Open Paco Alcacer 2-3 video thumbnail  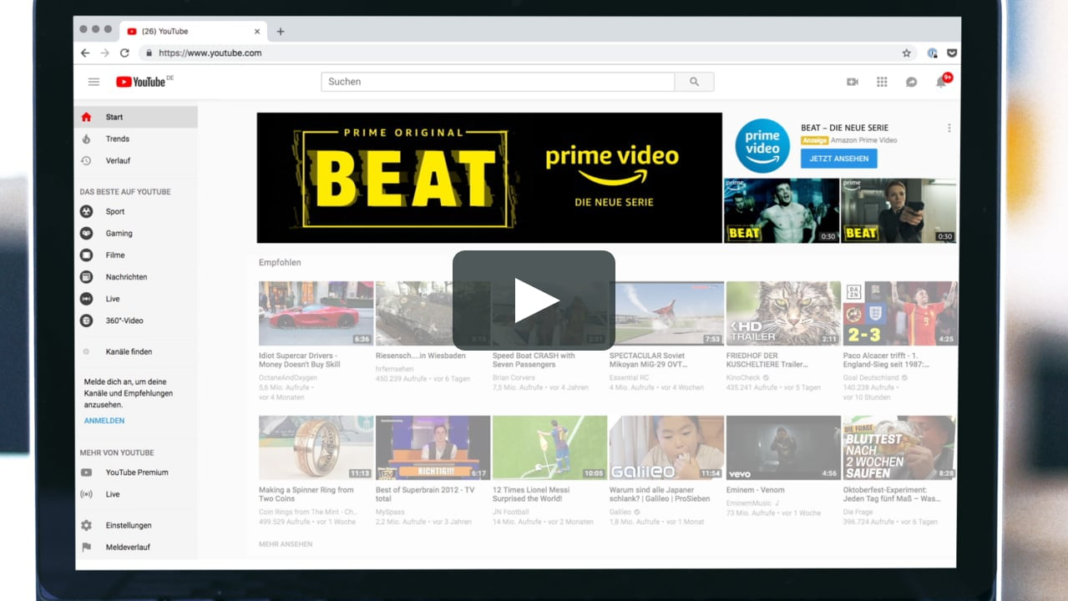coord(900,313)
